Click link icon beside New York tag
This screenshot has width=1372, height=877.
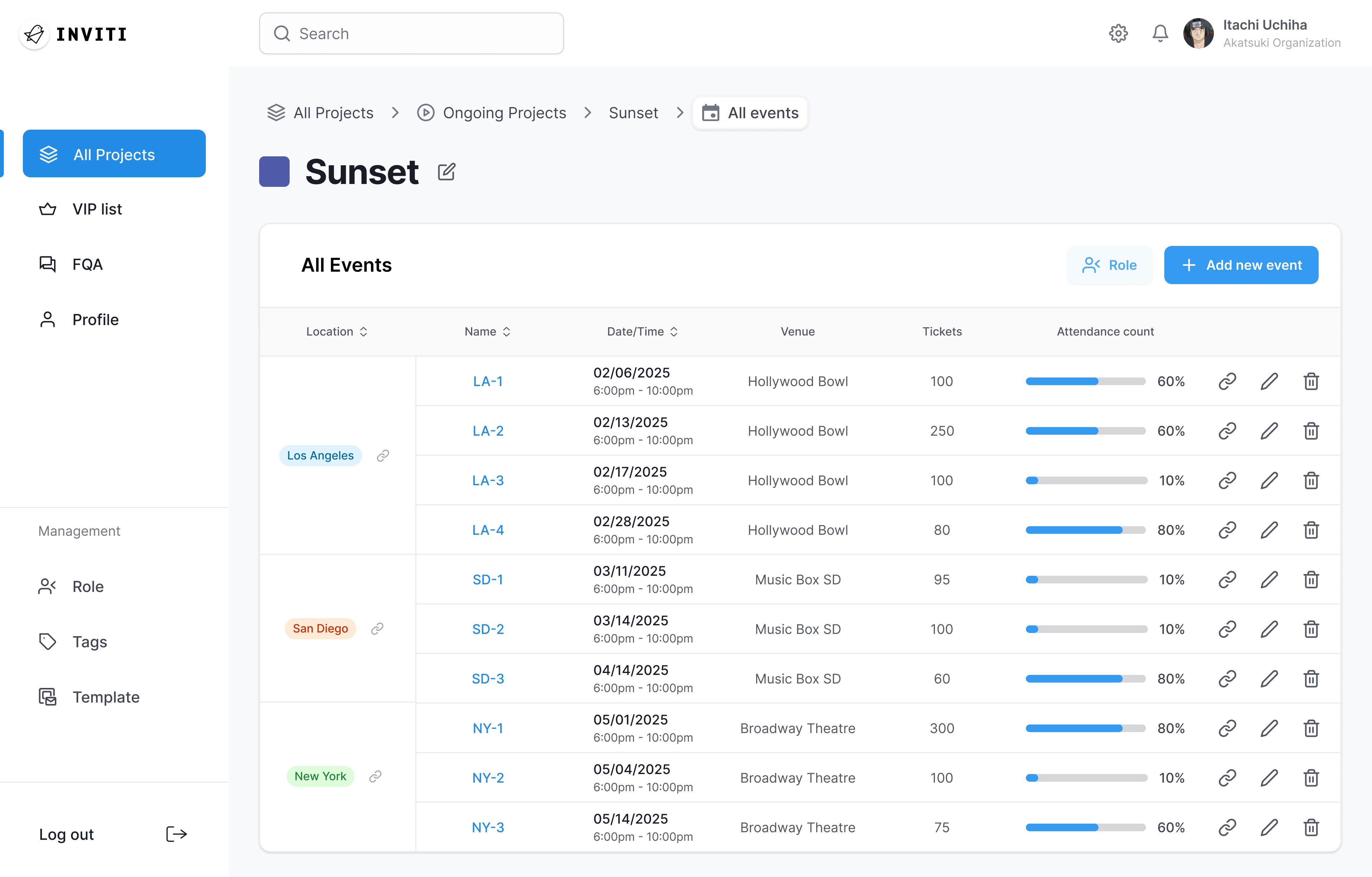tap(375, 777)
